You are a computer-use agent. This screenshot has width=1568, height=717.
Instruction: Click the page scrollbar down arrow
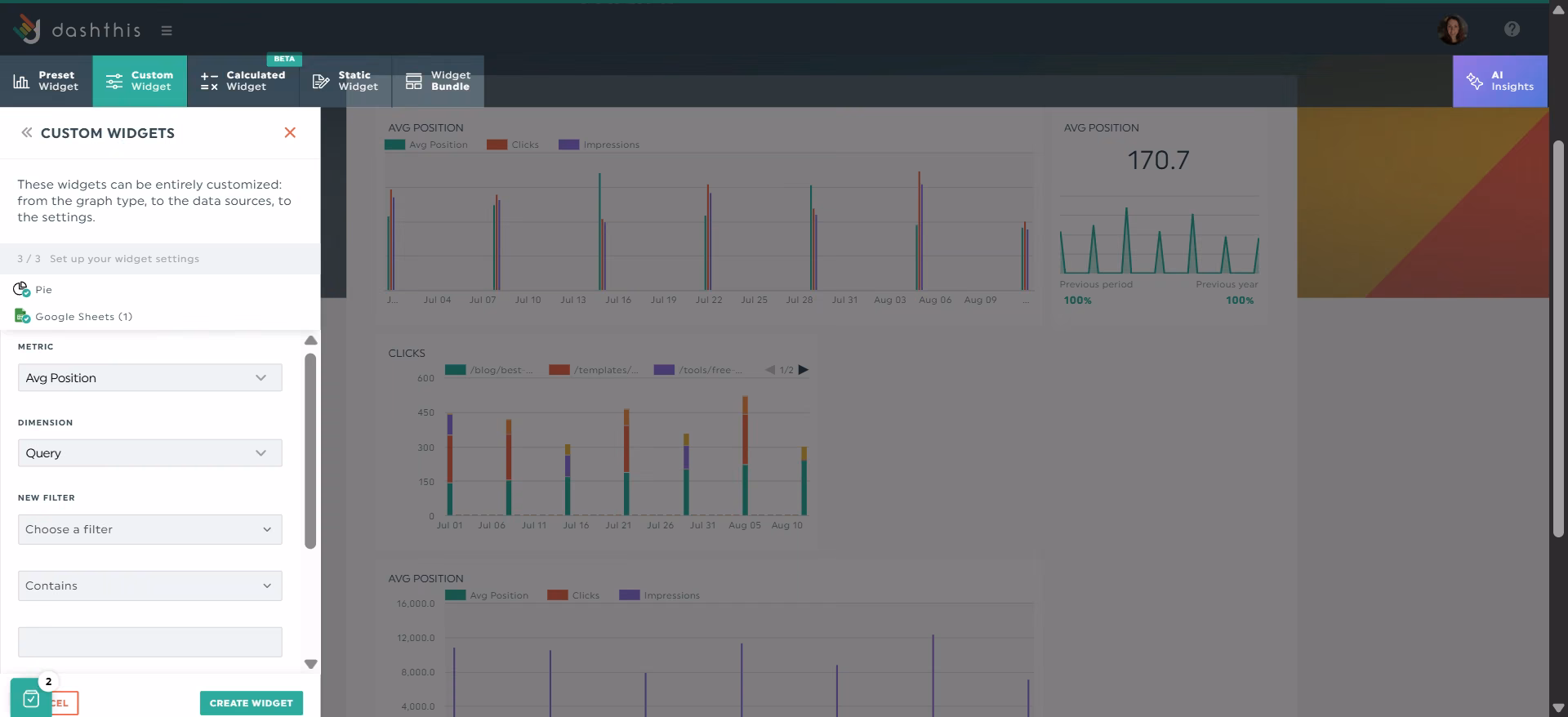1558,707
